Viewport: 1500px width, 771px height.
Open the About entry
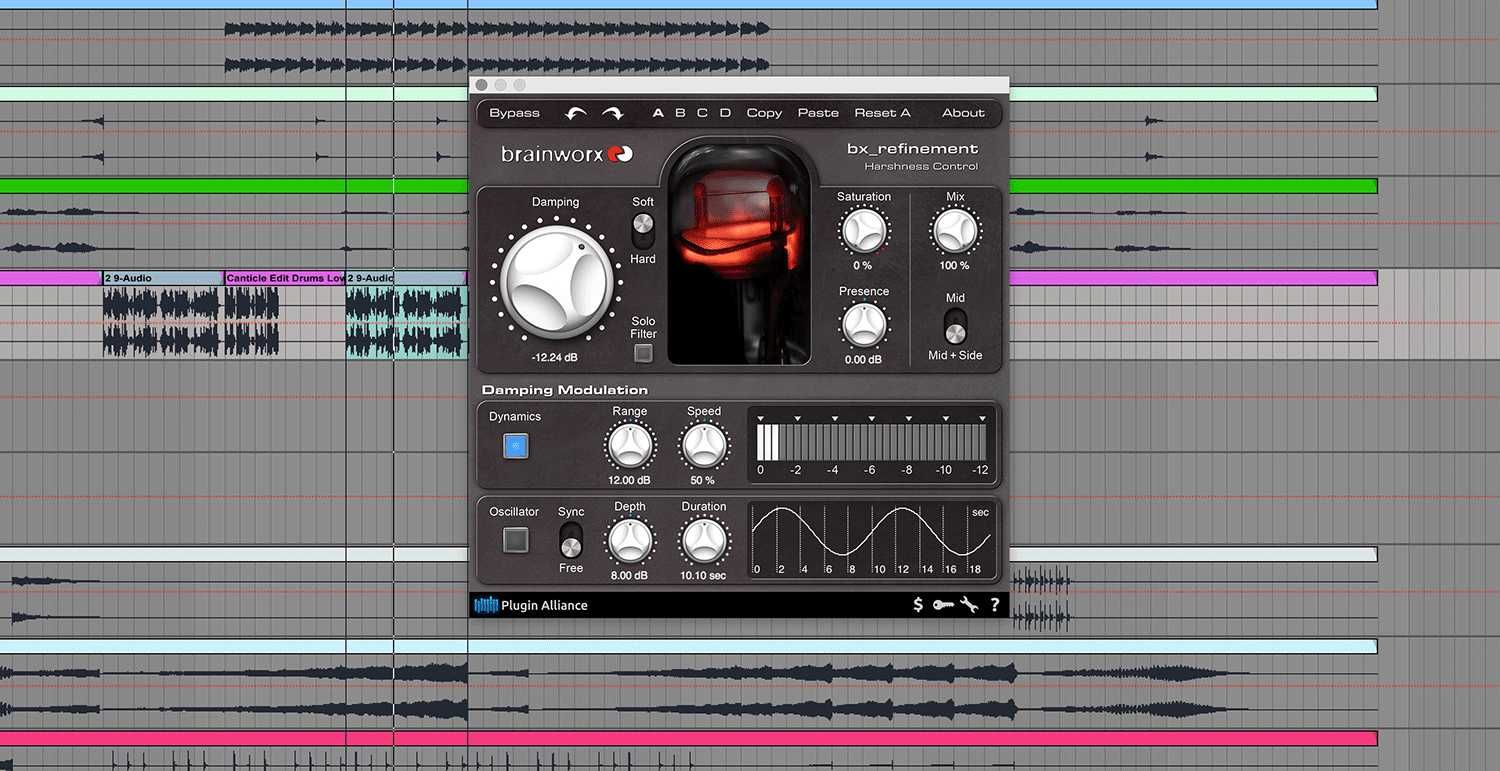963,113
